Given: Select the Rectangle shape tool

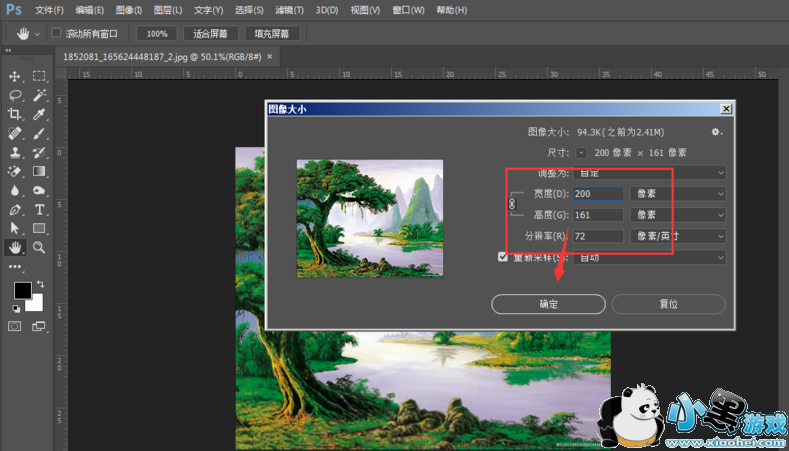Looking at the screenshot, I should 39,228.
